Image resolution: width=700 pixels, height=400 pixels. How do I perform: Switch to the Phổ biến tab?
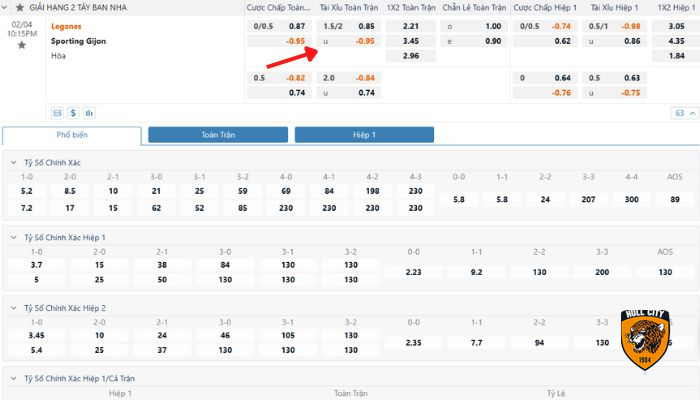pyautogui.click(x=71, y=134)
